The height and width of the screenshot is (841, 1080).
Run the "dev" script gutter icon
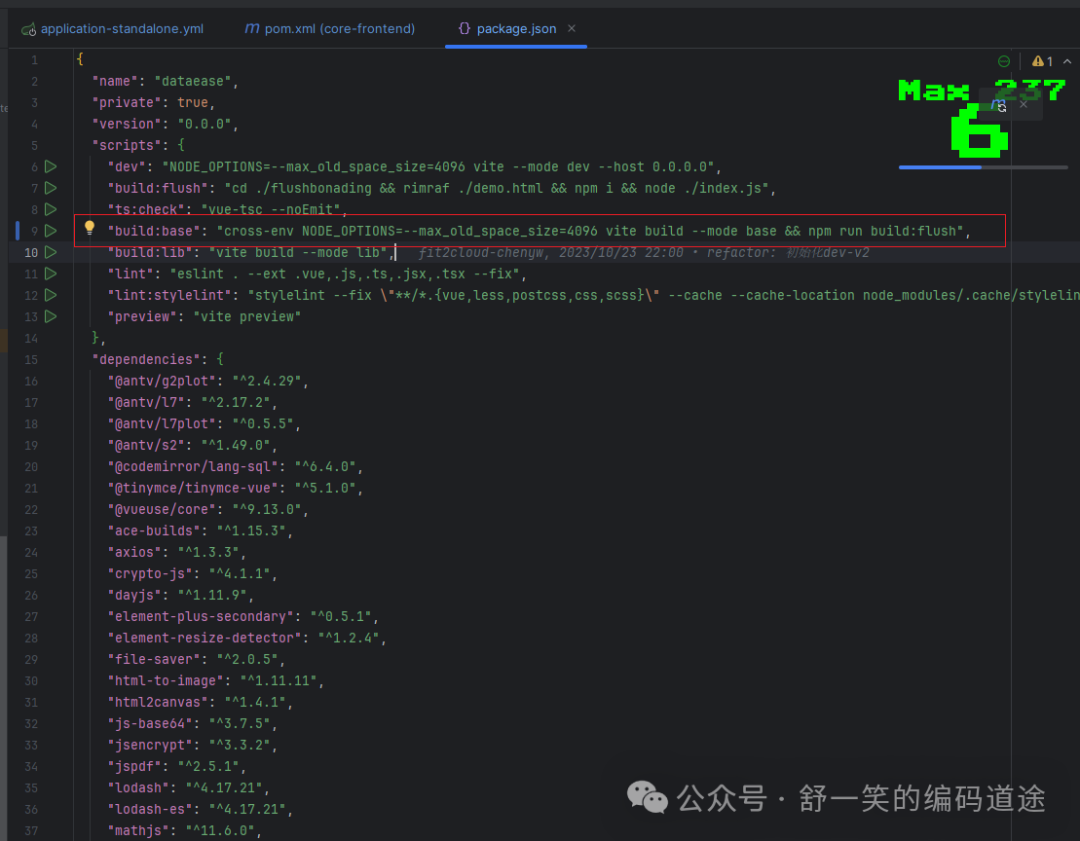pyautogui.click(x=50, y=167)
